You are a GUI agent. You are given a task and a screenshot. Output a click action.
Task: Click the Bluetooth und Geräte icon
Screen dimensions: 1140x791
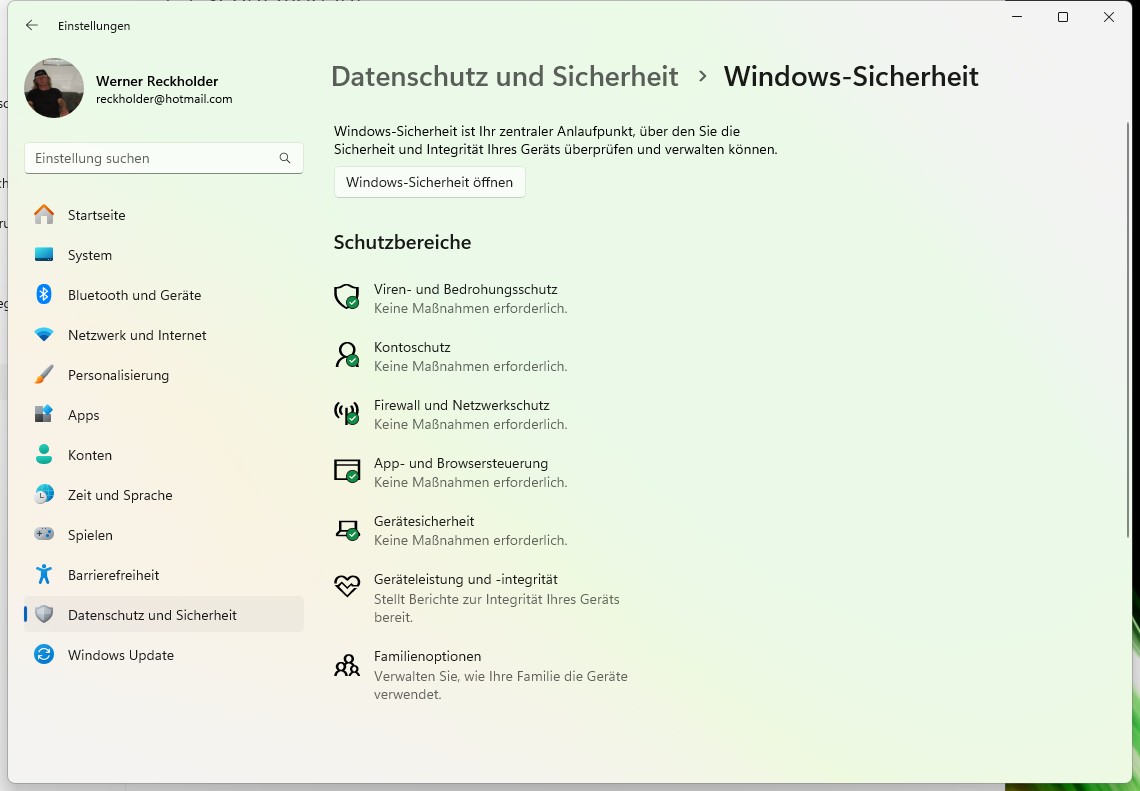pyautogui.click(x=44, y=294)
